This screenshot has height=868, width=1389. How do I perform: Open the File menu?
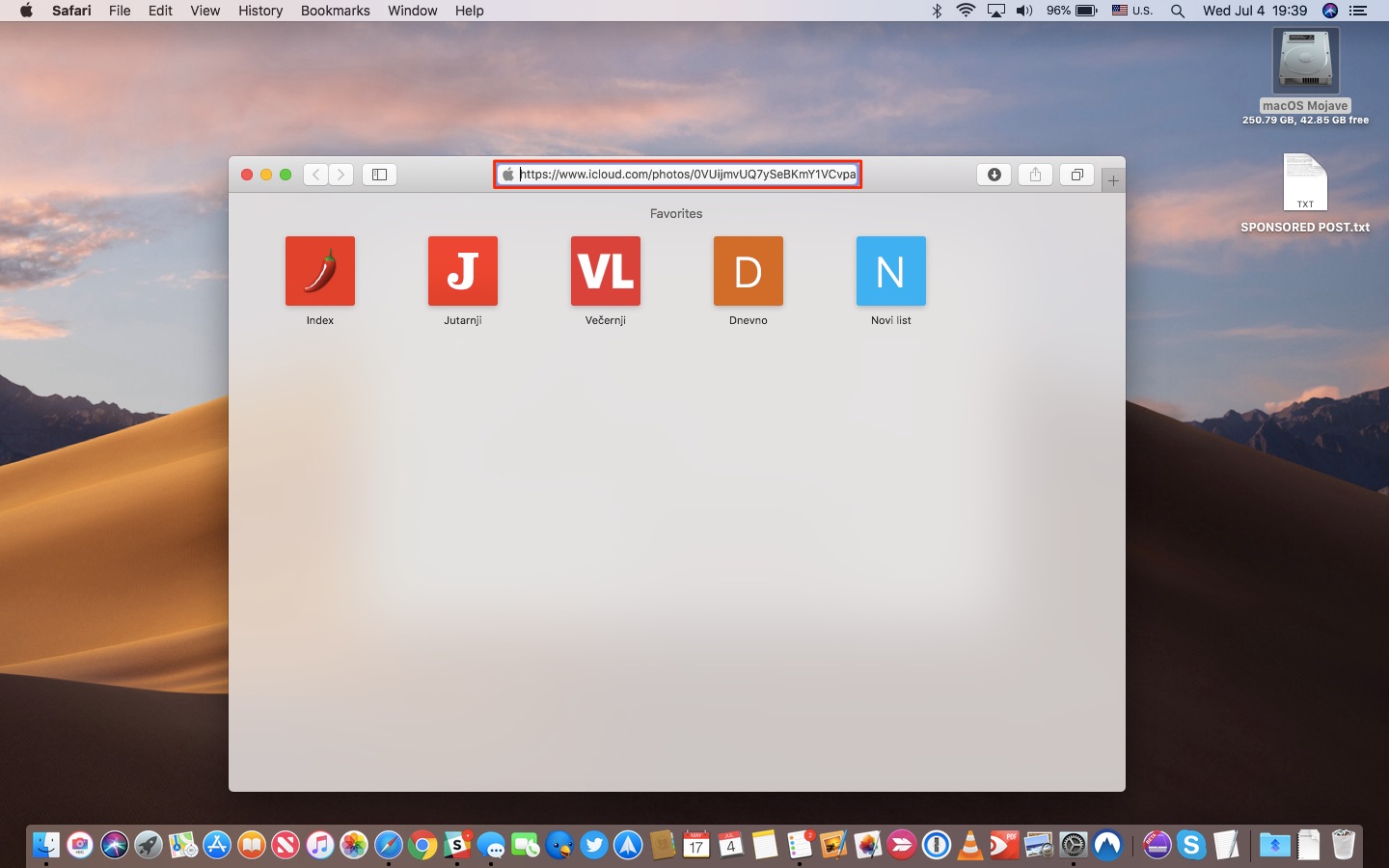[120, 11]
